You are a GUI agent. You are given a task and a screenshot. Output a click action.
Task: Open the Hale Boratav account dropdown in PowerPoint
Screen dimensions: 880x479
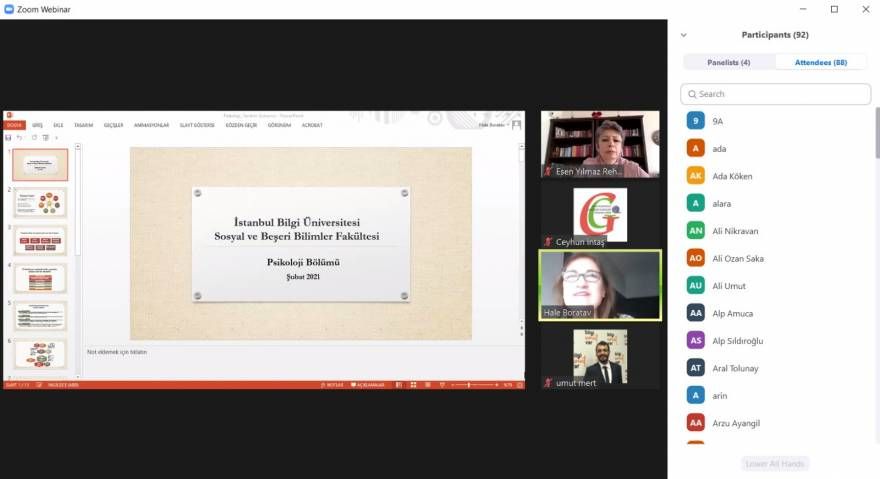click(x=494, y=125)
